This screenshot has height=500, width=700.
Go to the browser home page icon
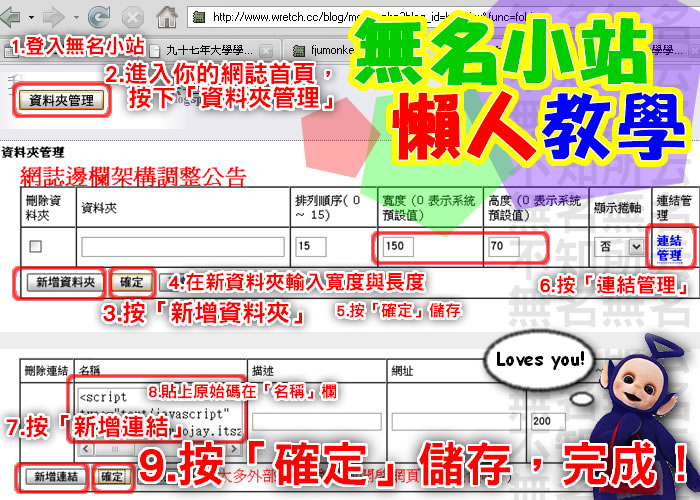coord(167,17)
